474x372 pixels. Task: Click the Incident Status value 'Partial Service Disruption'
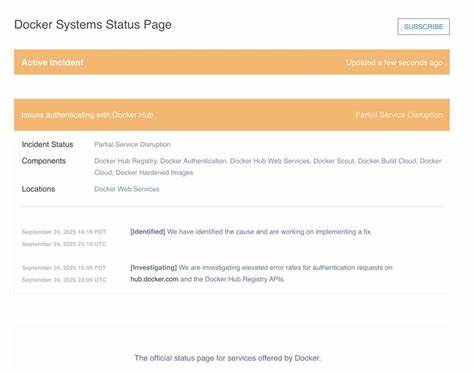[x=132, y=144]
